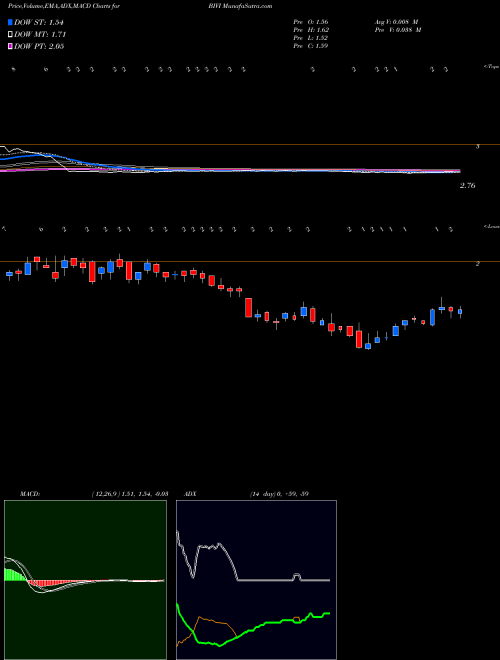
Task: Click the price axis label 3
Action: [x=477, y=147]
